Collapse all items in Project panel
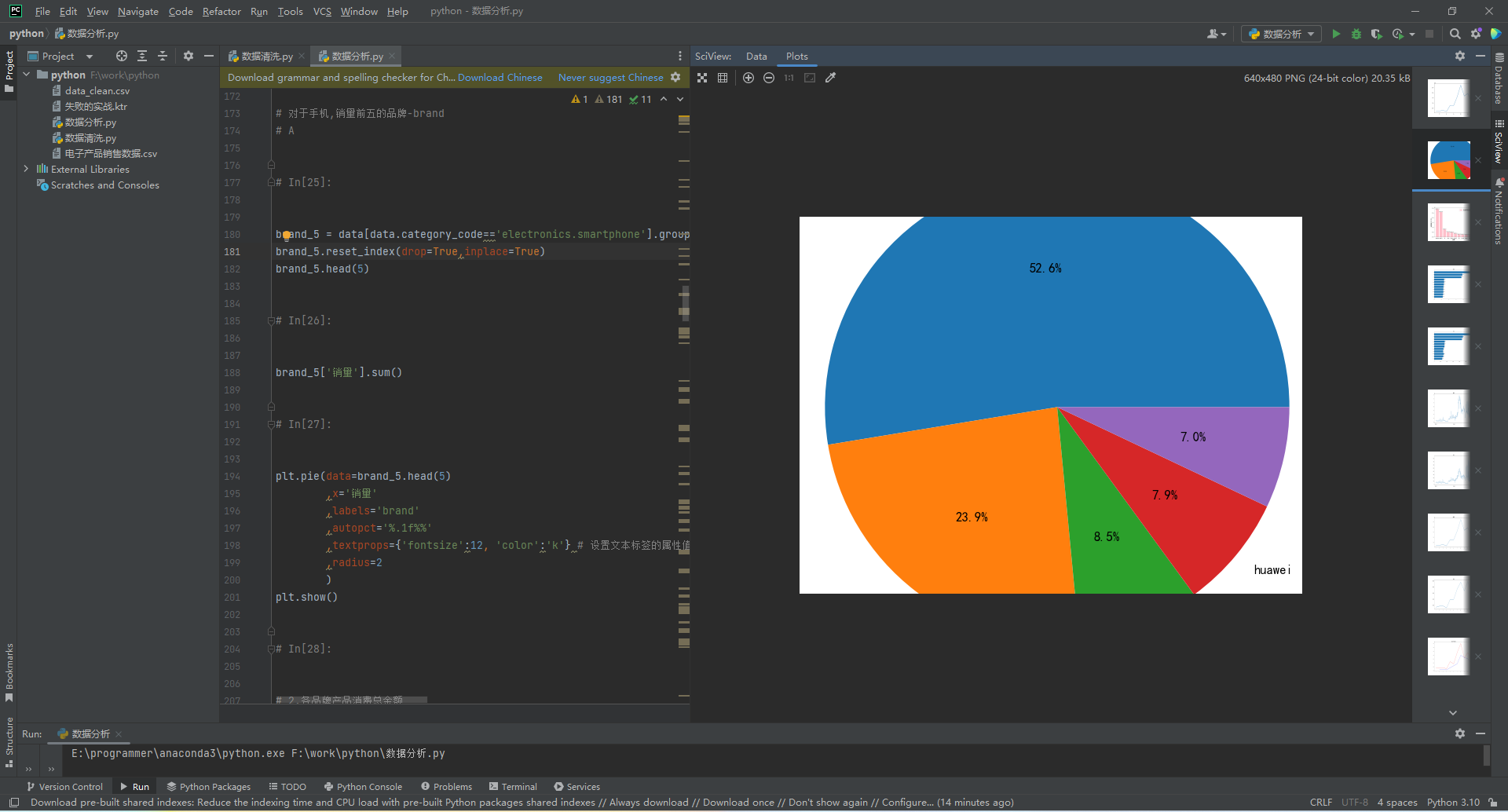Image resolution: width=1508 pixels, height=812 pixels. point(163,56)
